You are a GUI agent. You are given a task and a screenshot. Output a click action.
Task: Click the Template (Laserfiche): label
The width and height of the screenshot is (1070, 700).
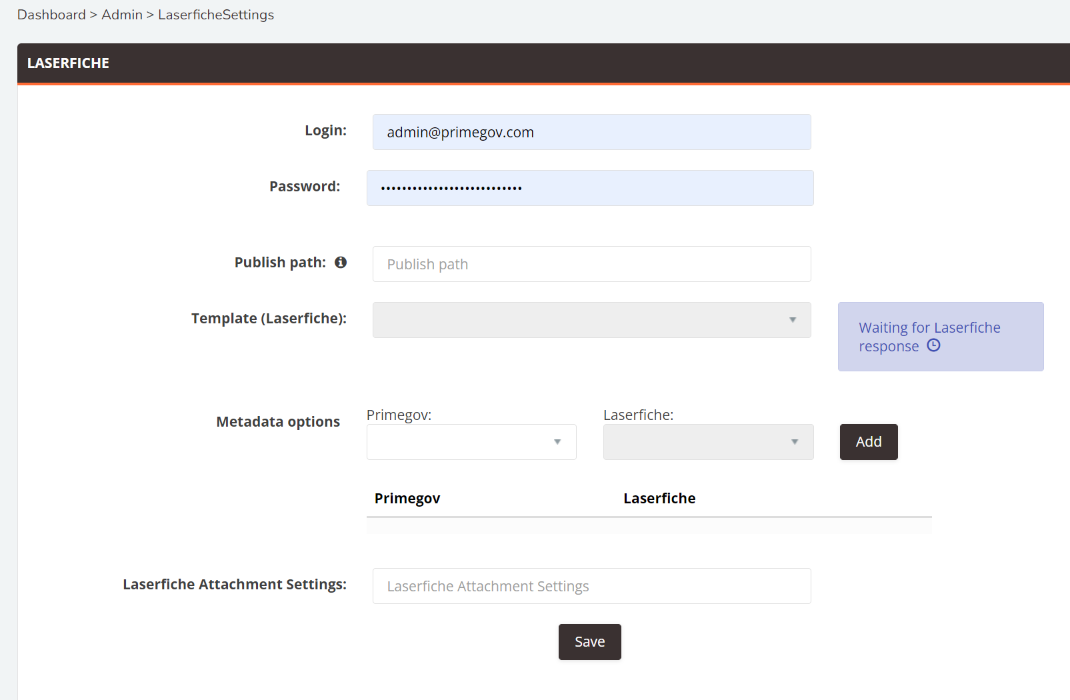click(269, 318)
